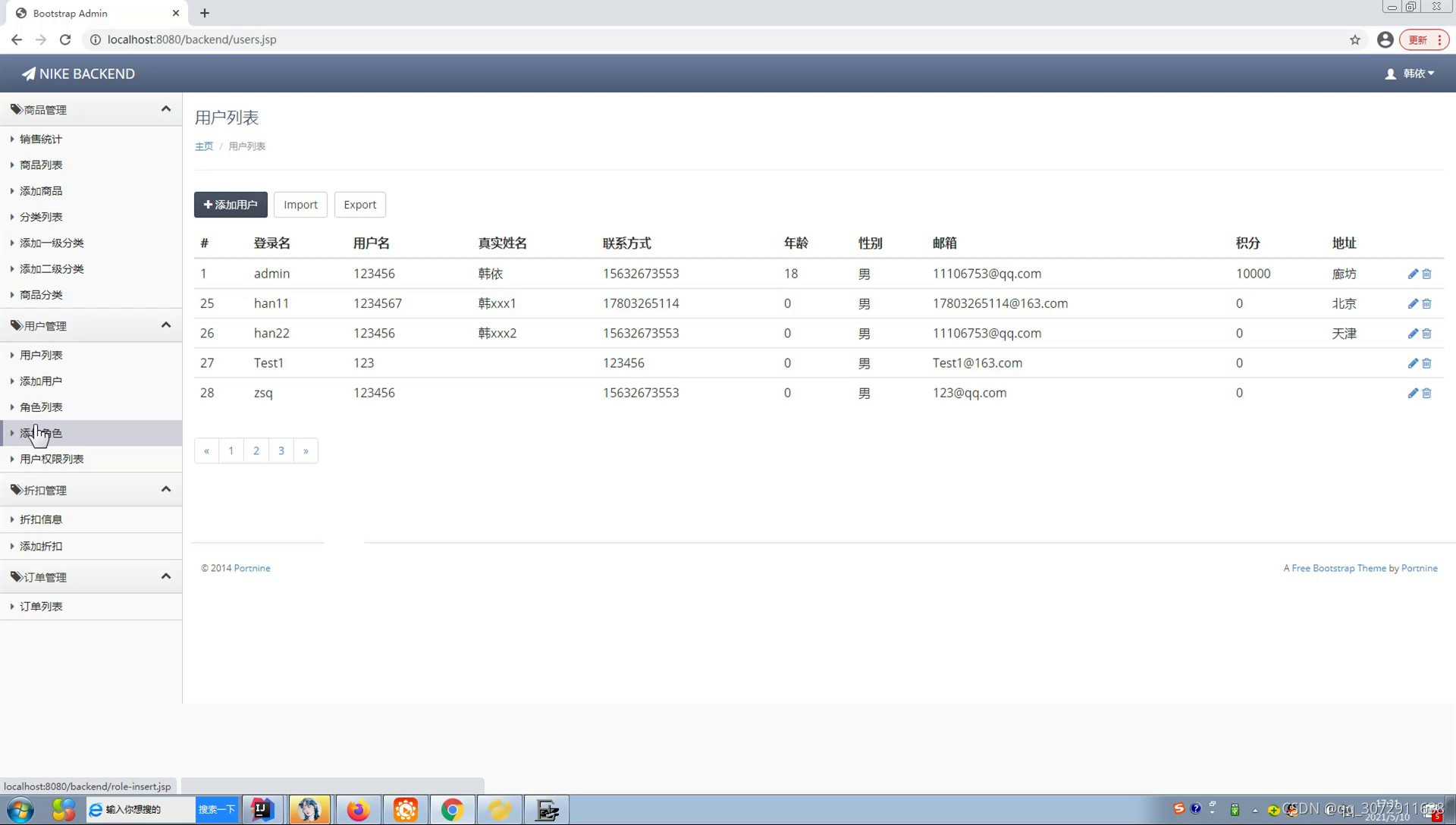Click the Export button
This screenshot has width=1456, height=825.
pyautogui.click(x=359, y=205)
